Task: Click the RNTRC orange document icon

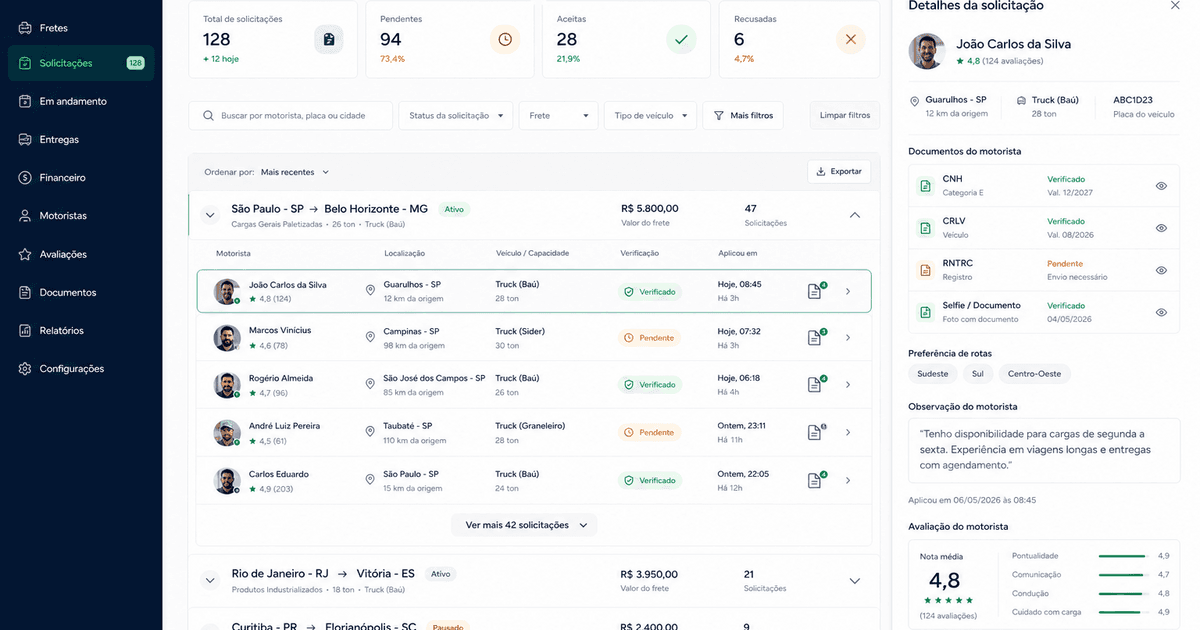Action: click(x=925, y=270)
